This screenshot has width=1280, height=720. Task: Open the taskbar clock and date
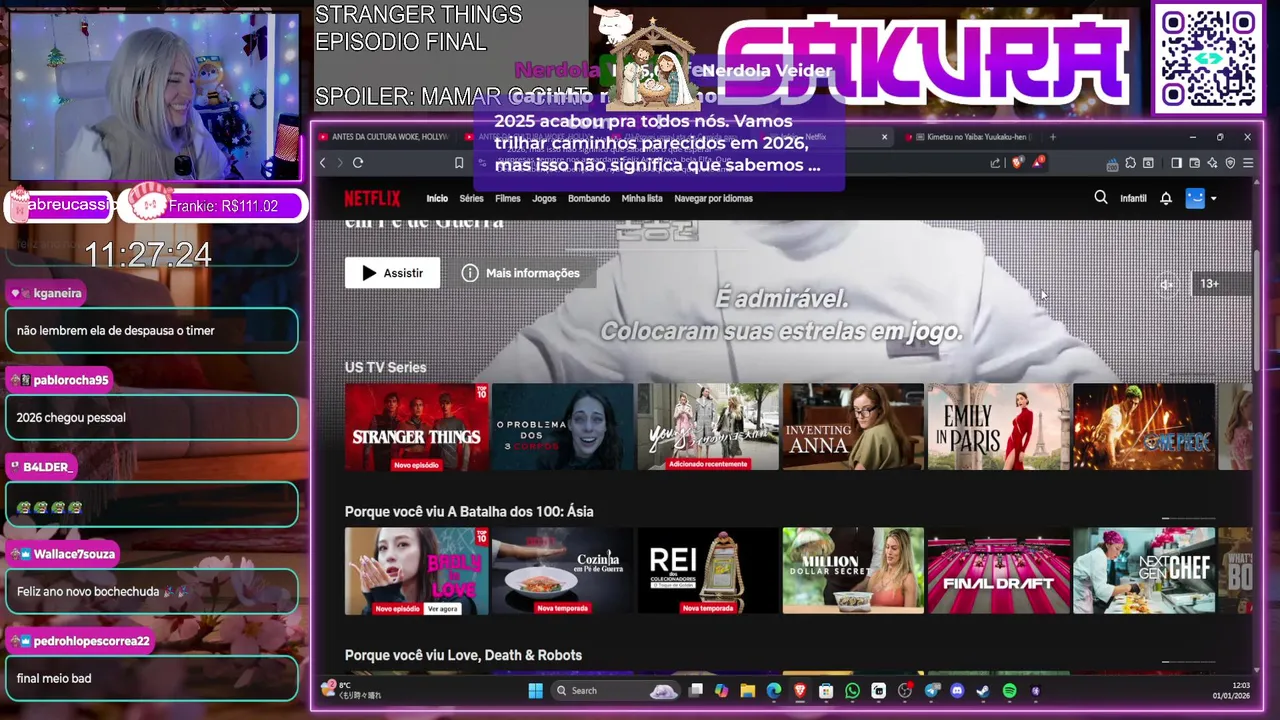(x=1232, y=691)
